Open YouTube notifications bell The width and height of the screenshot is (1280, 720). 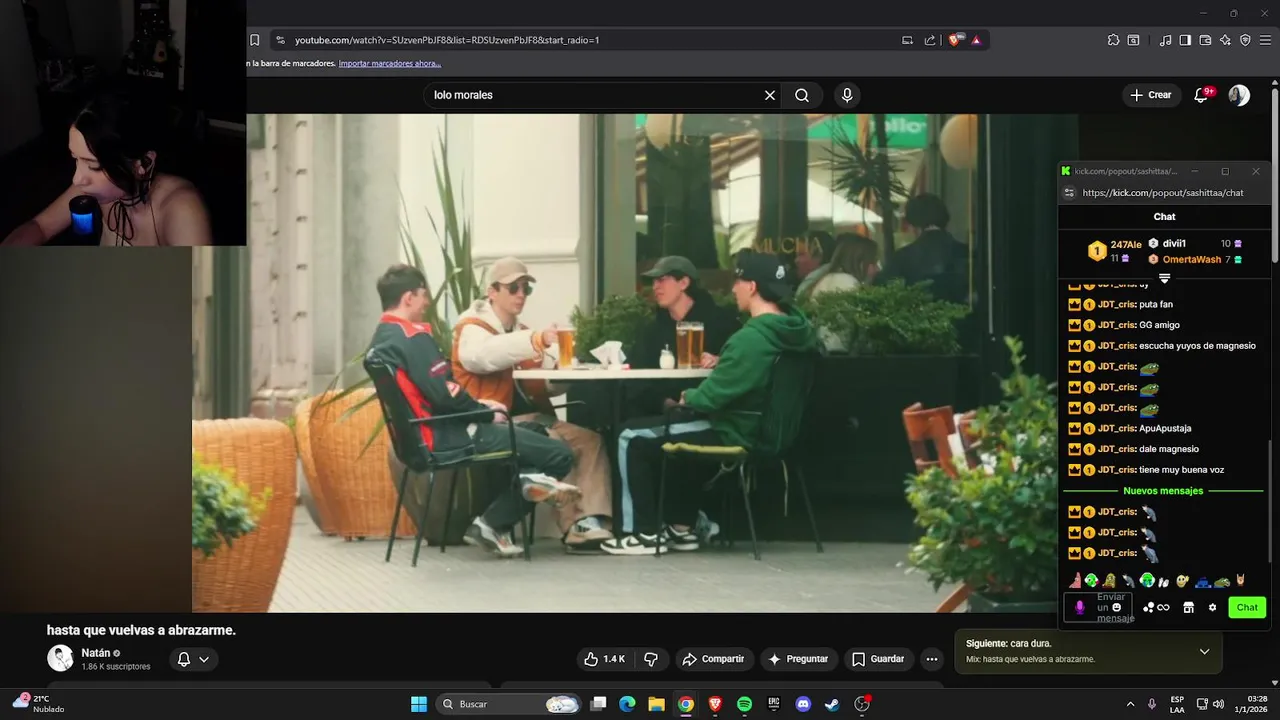click(1202, 95)
